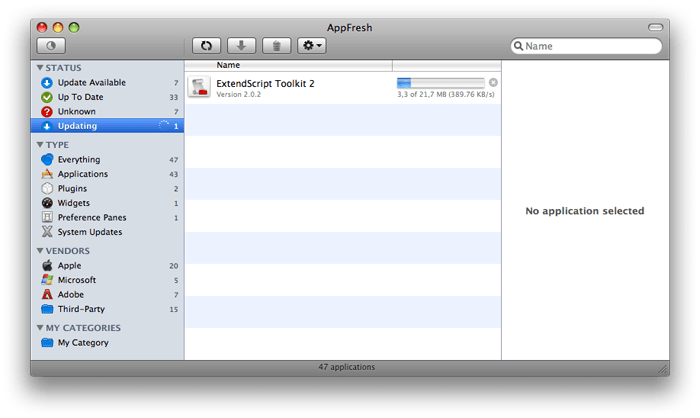The width and height of the screenshot is (700, 418).
Task: Click the pie-chart toolbar button at left
Action: [51, 46]
